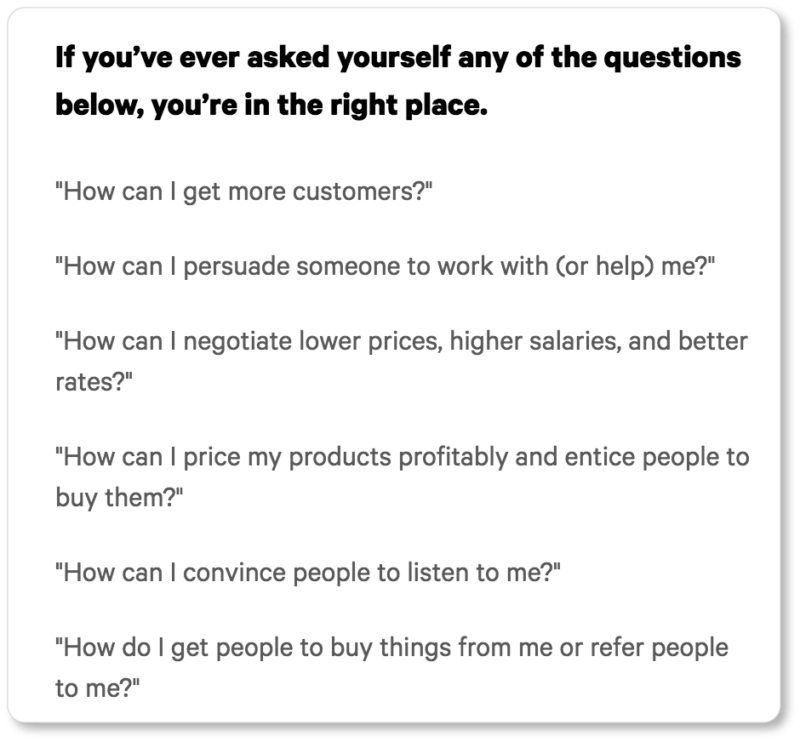Viewport: 800px width, 742px height.
Task: Click the word "persuade"
Action: (x=236, y=267)
